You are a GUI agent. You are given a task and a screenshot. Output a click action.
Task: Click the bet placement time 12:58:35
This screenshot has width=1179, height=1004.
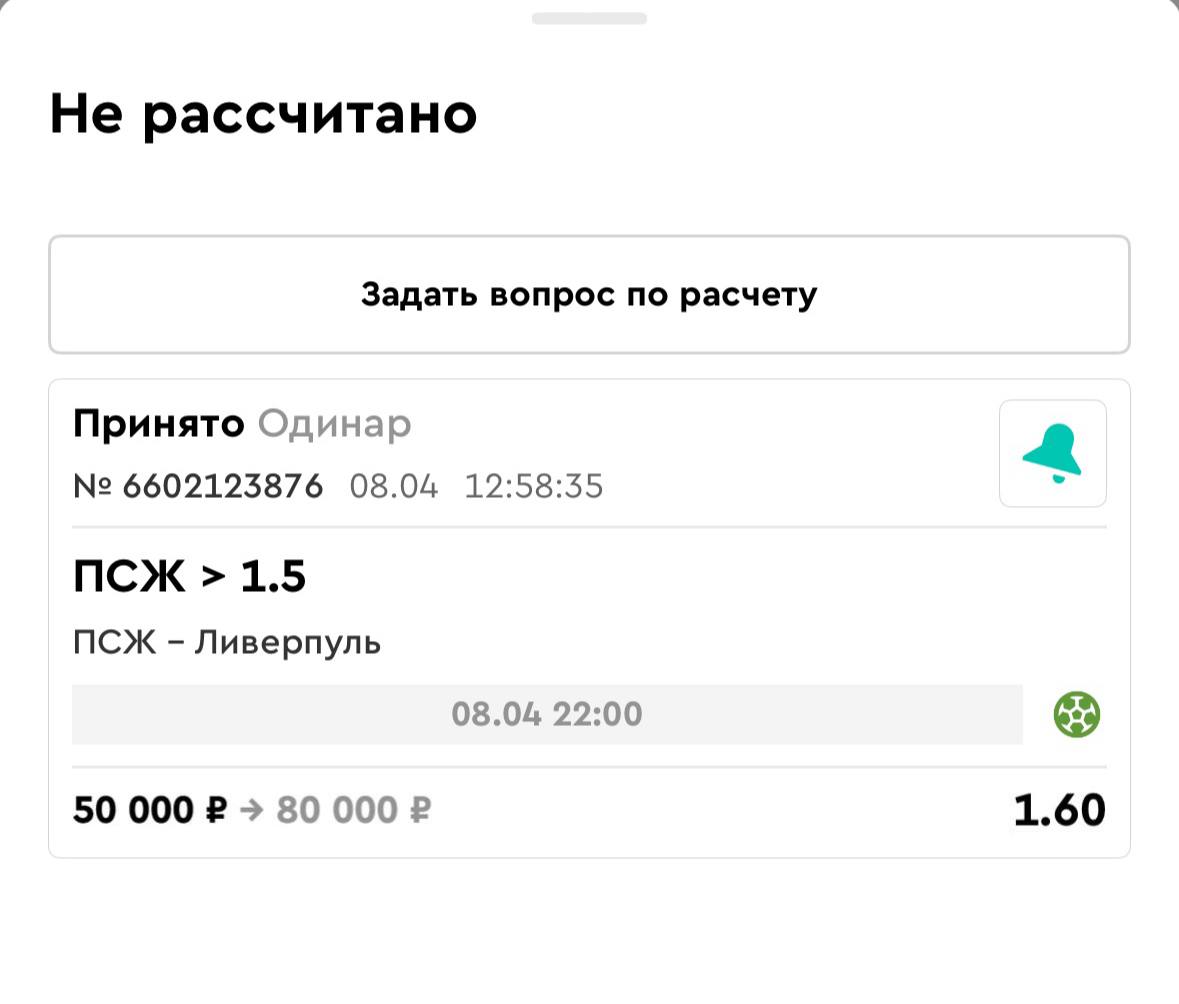(534, 487)
